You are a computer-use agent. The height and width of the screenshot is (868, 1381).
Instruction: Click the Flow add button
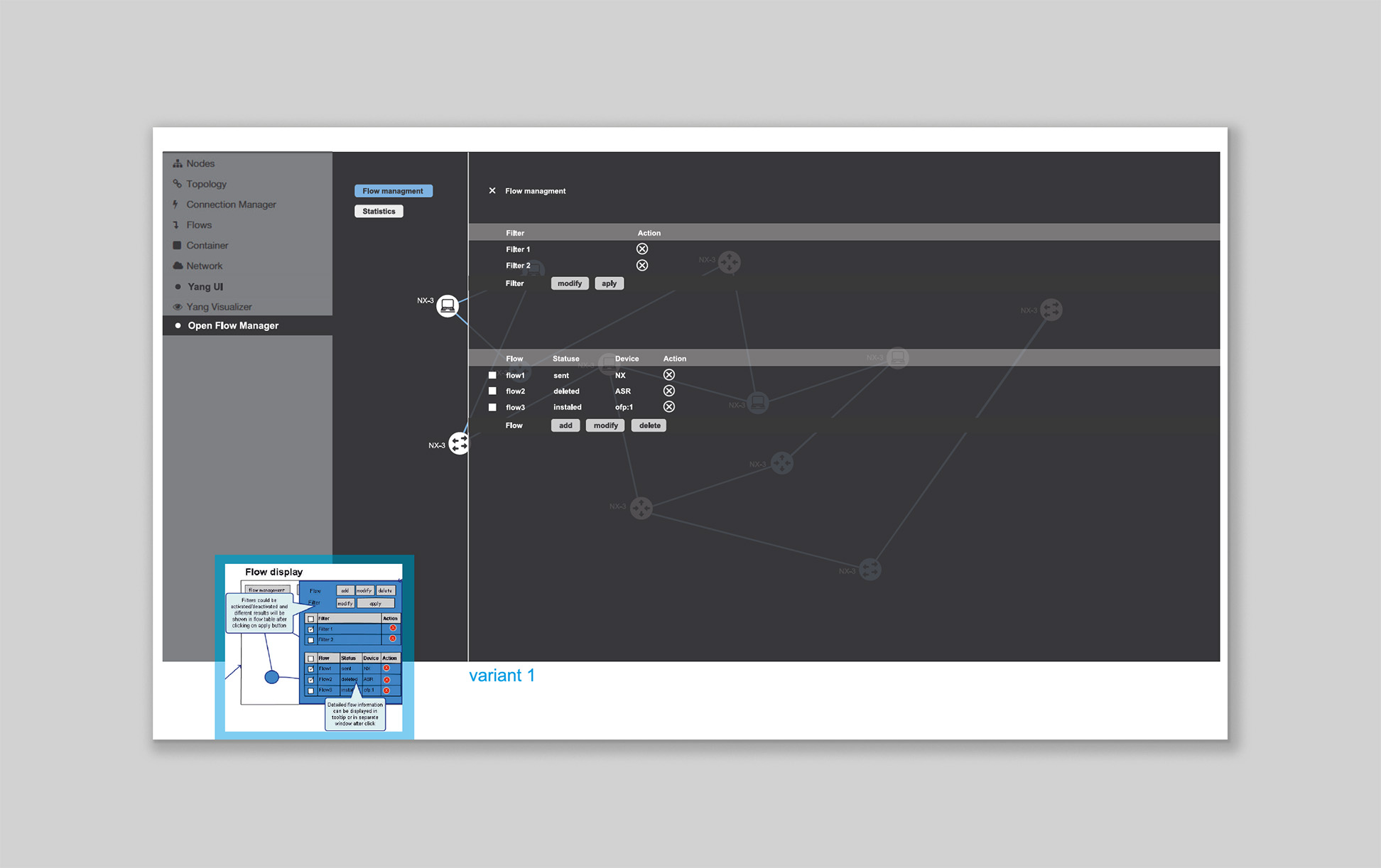565,425
